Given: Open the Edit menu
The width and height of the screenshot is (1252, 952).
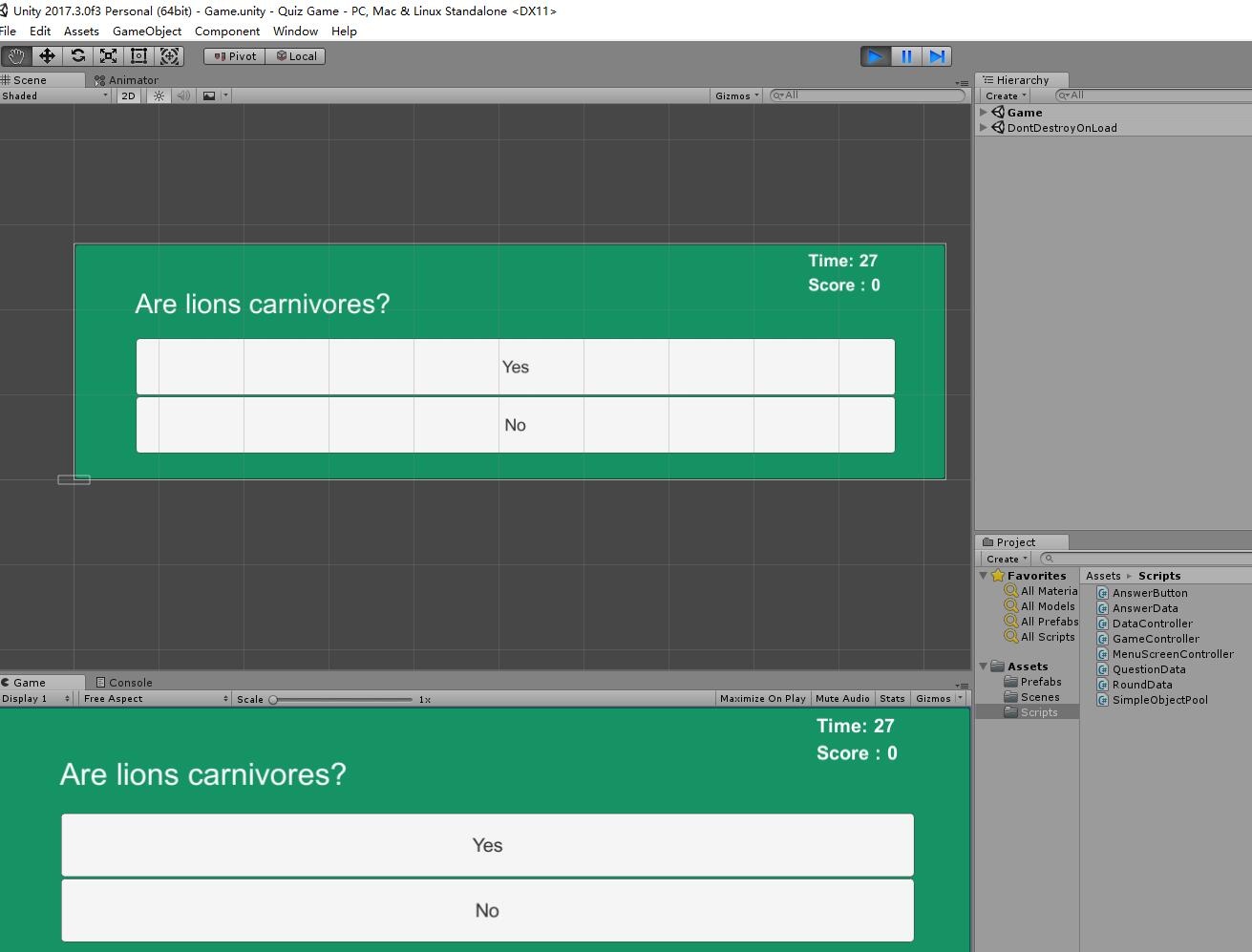Looking at the screenshot, I should pos(40,32).
